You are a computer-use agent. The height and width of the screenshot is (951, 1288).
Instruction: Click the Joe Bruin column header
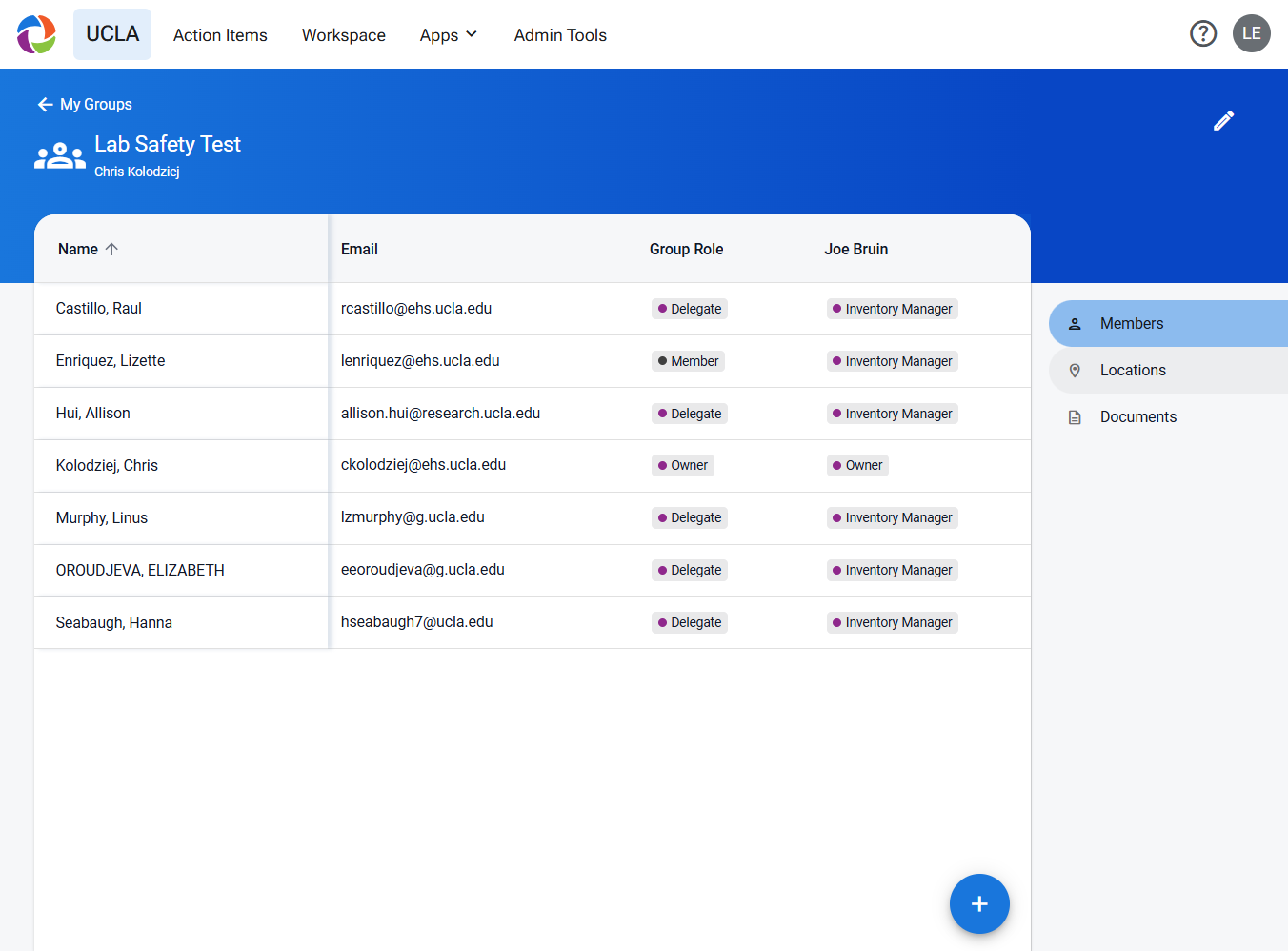pyautogui.click(x=855, y=249)
